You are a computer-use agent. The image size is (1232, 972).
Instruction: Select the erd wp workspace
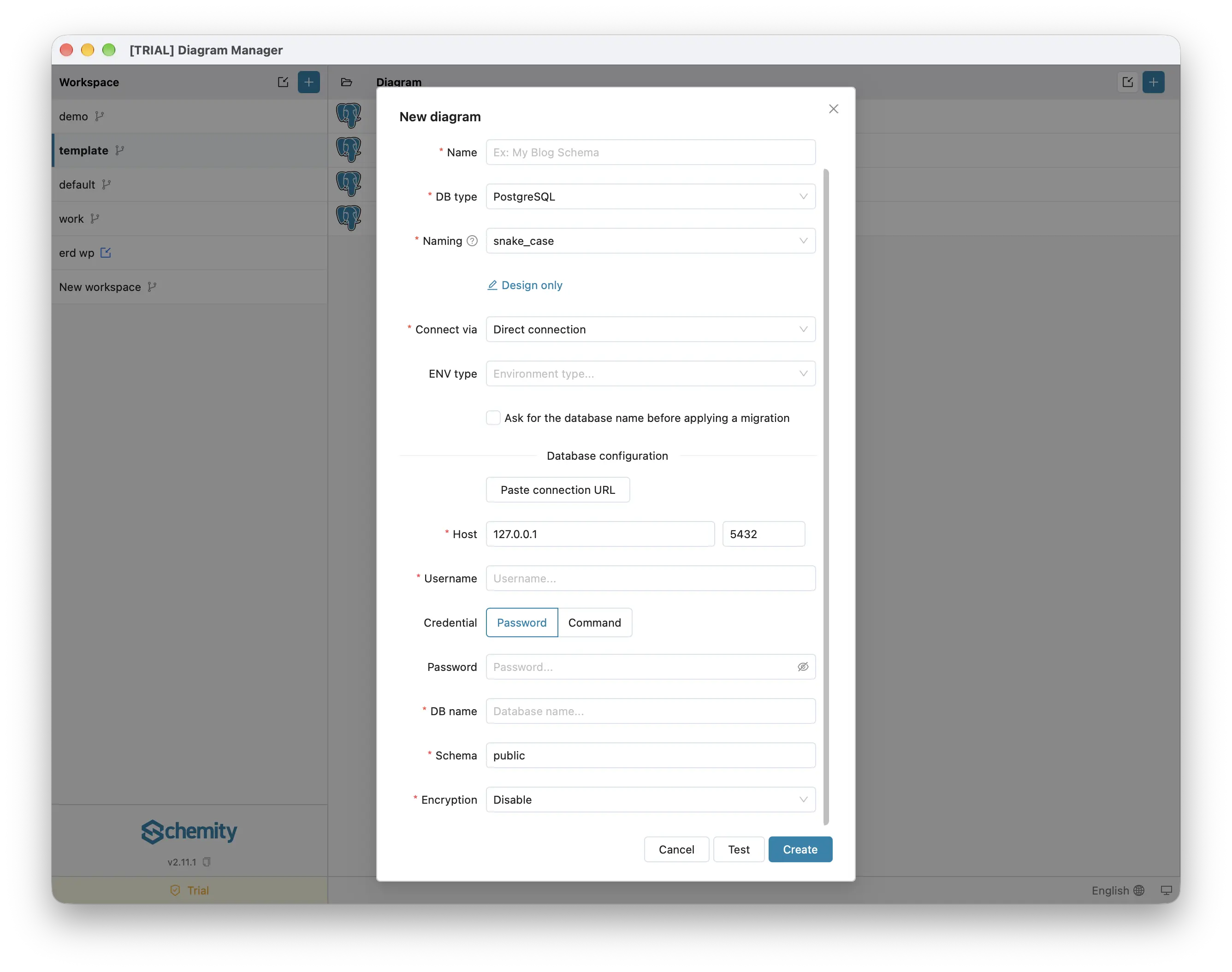click(190, 253)
